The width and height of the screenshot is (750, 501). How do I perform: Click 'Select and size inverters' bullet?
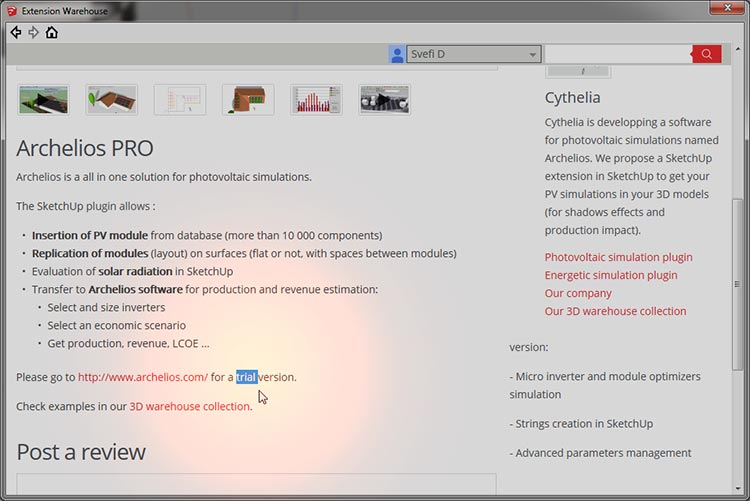(x=106, y=307)
